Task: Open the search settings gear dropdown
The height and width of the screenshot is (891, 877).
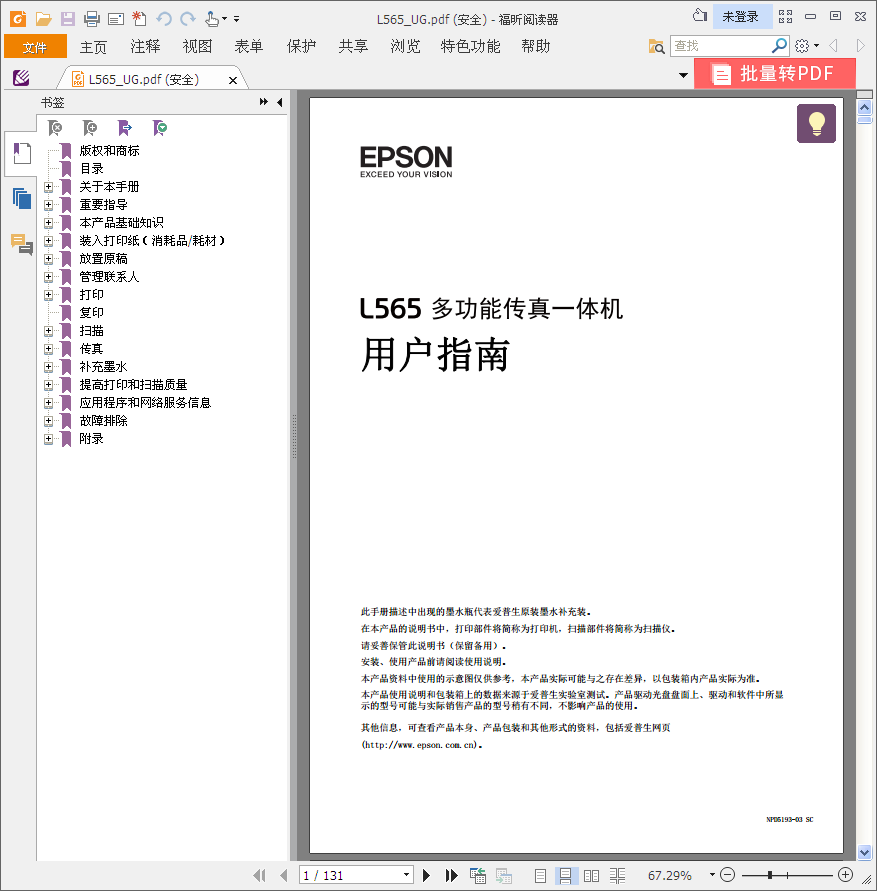Action: (x=807, y=45)
